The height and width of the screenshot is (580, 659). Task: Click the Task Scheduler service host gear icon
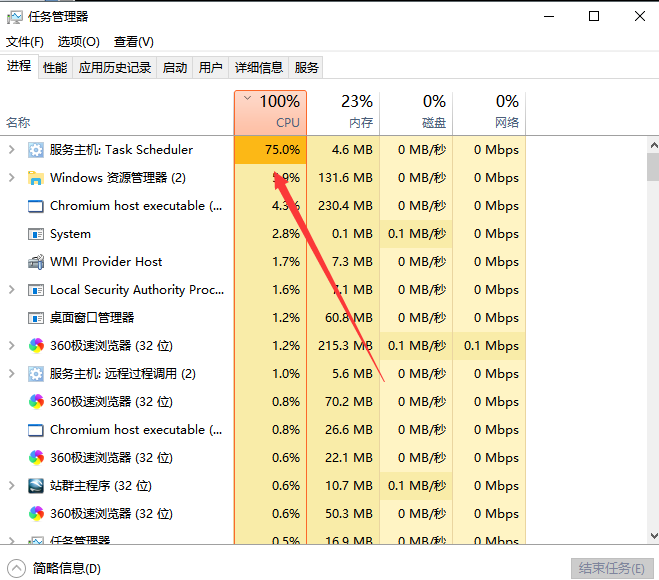click(36, 150)
